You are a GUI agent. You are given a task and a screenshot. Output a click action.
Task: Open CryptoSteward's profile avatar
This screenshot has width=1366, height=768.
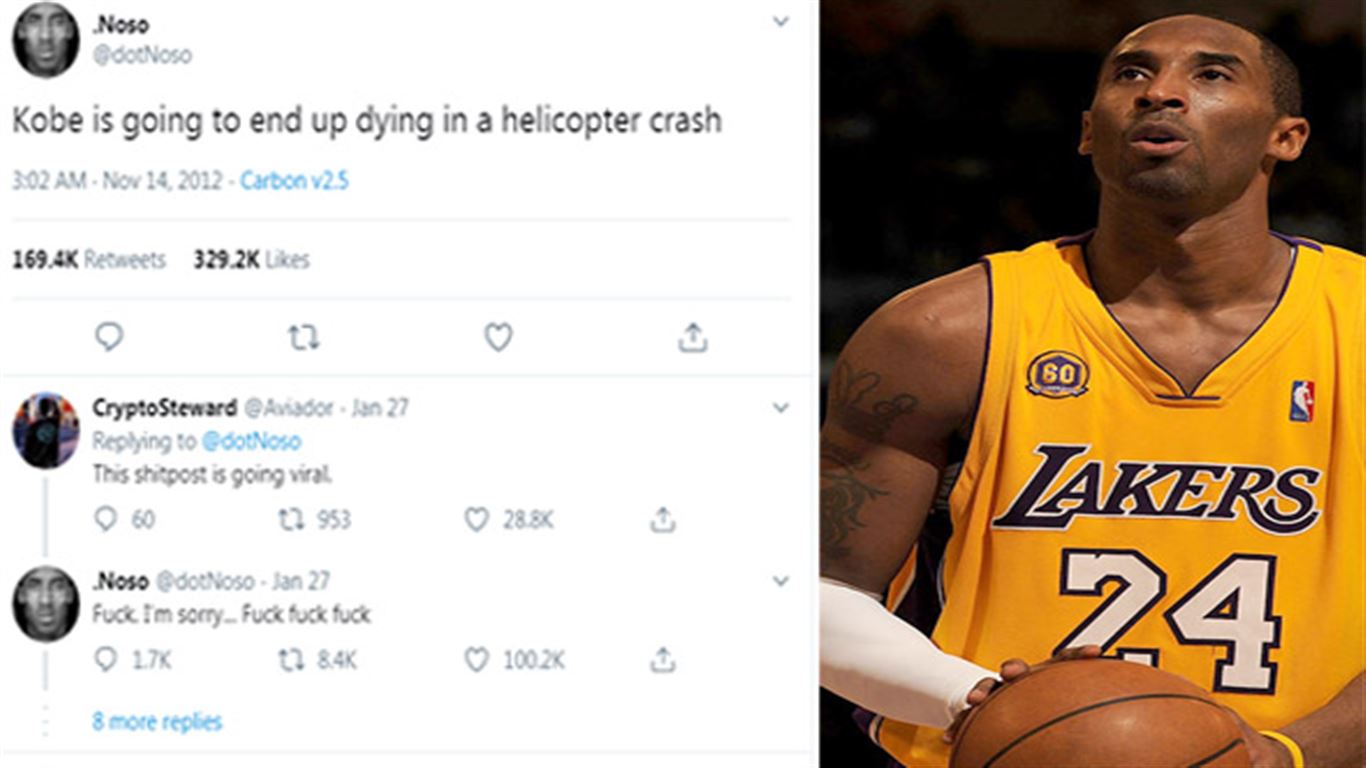point(45,431)
